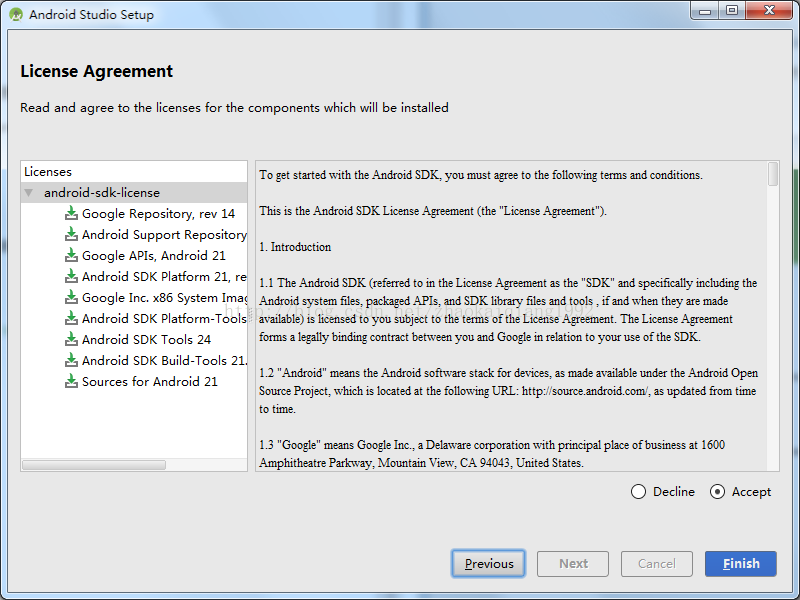The image size is (800, 600).
Task: Click download icon for Sources for Android 21
Action: click(x=71, y=381)
